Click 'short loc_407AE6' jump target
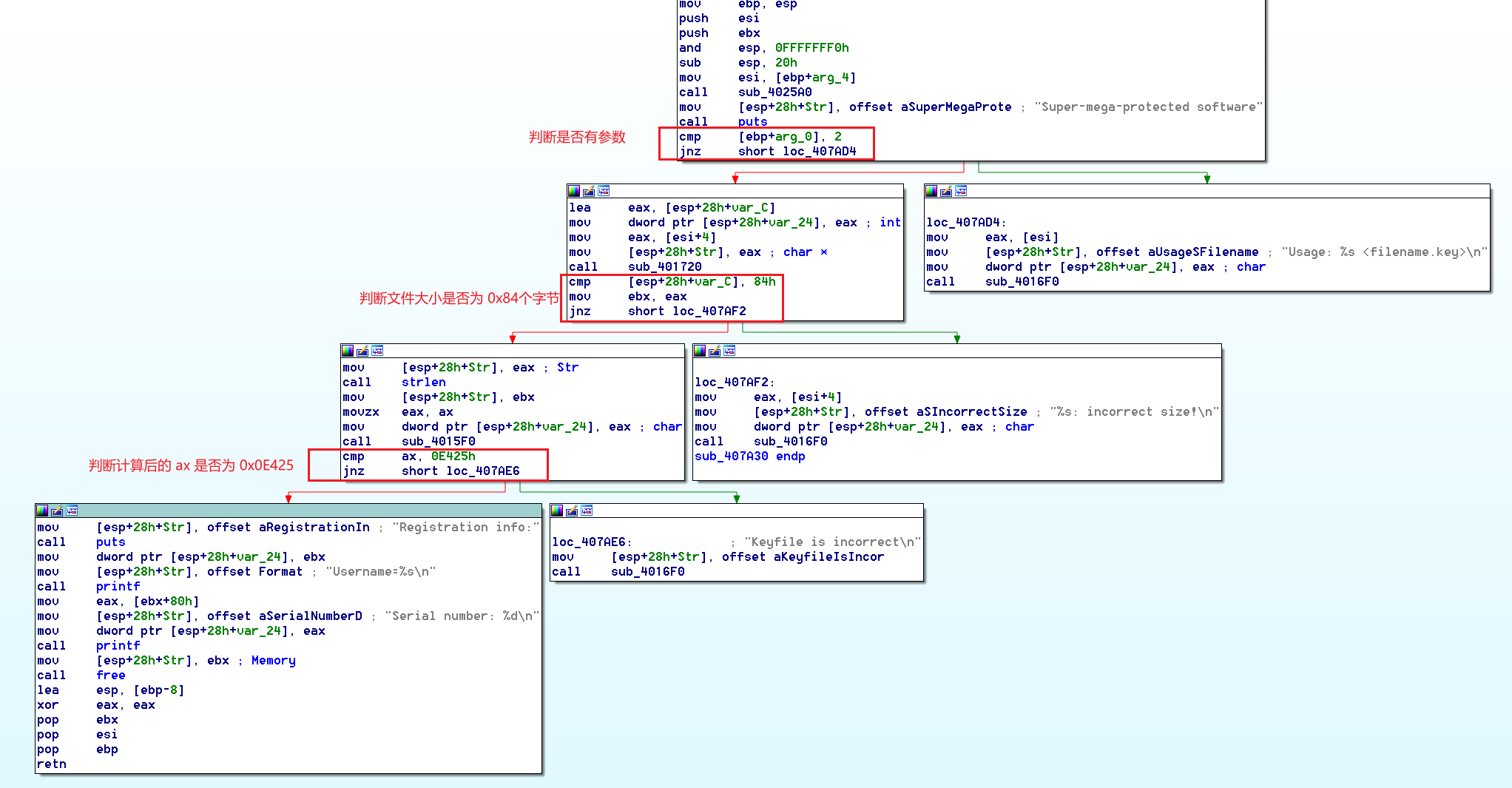The width and height of the screenshot is (1512, 788). pyautogui.click(x=461, y=471)
